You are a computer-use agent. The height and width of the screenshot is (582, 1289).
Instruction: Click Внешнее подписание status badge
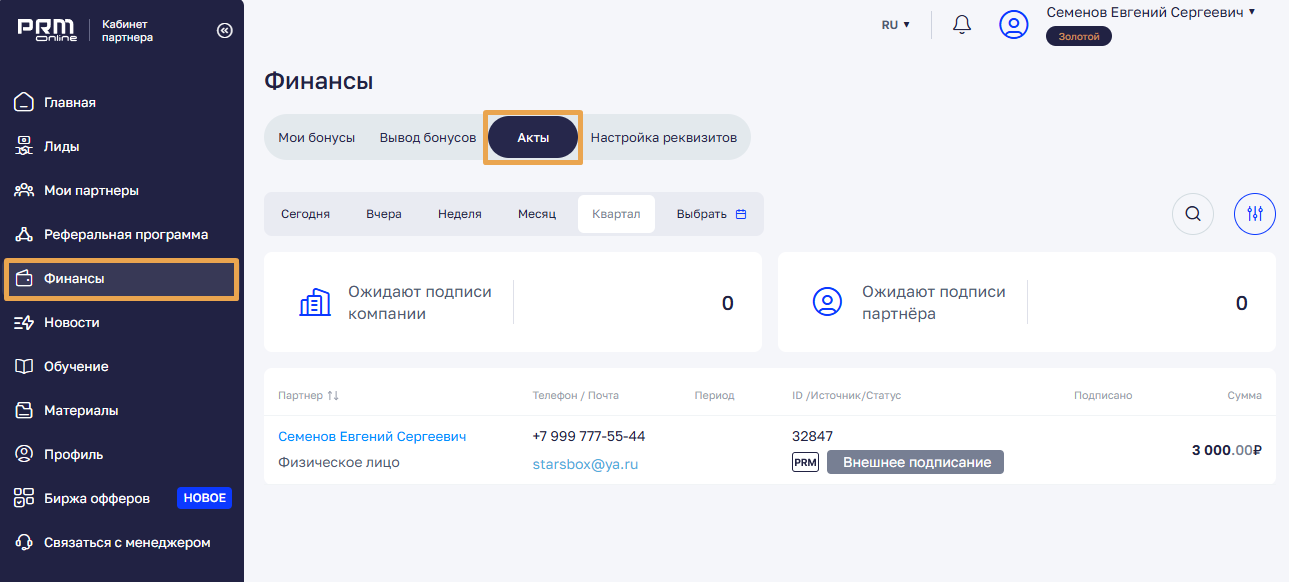click(x=916, y=462)
